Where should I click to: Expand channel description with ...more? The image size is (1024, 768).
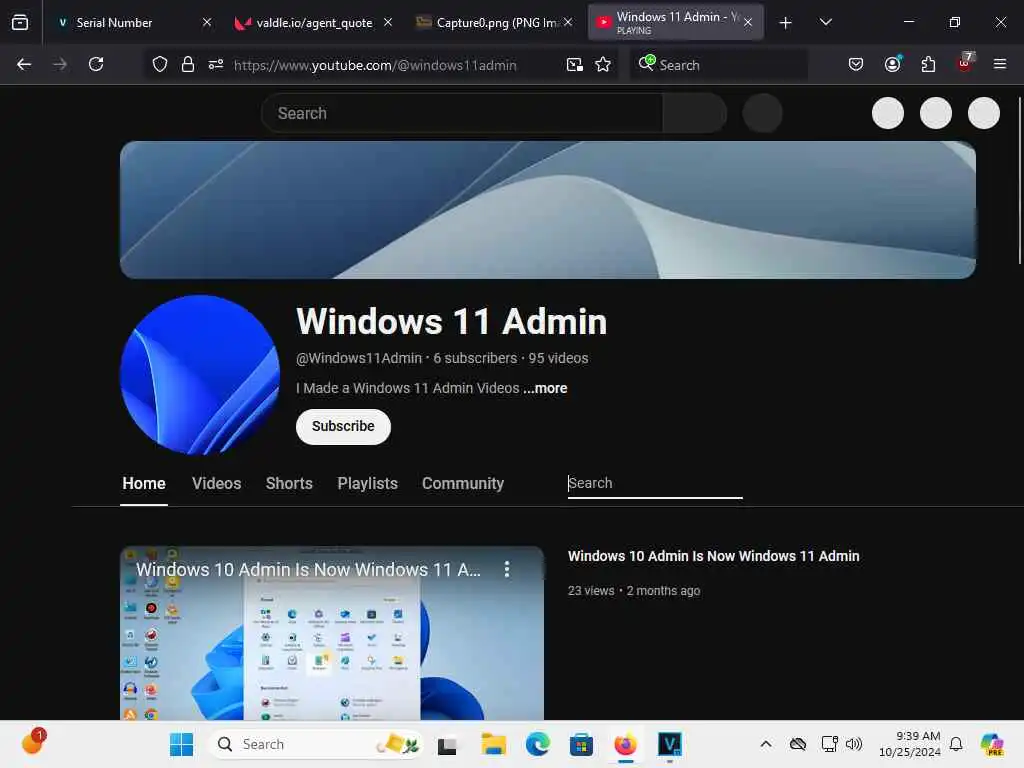point(545,388)
